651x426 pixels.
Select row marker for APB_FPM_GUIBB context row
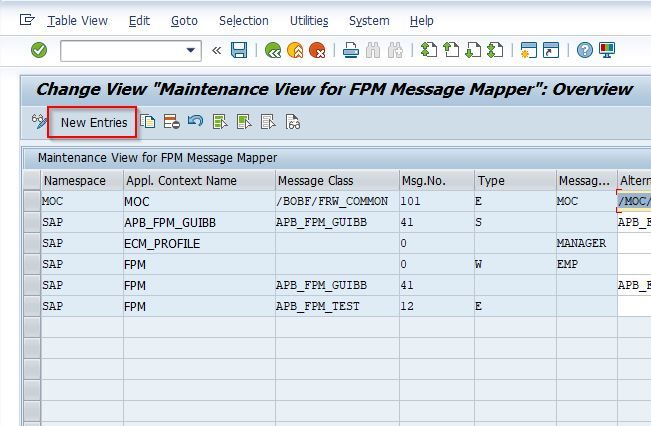point(32,222)
